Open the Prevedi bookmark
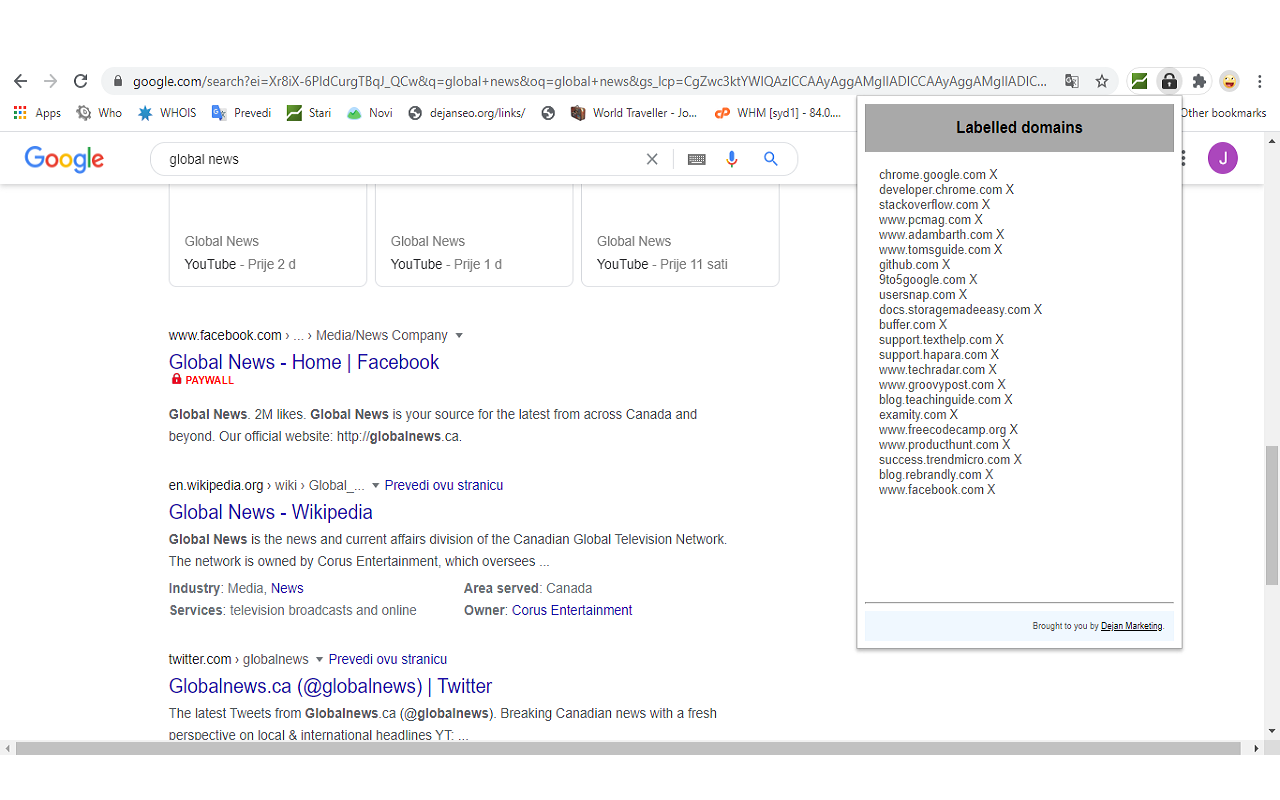 (x=241, y=113)
